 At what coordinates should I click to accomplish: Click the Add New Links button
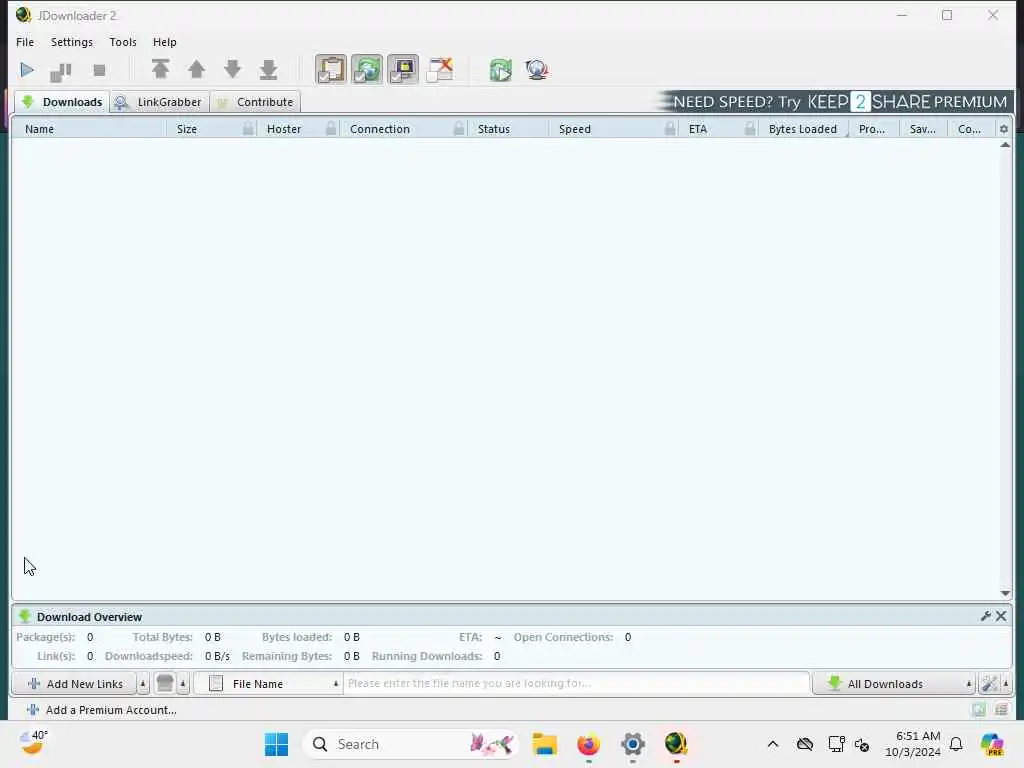[74, 684]
